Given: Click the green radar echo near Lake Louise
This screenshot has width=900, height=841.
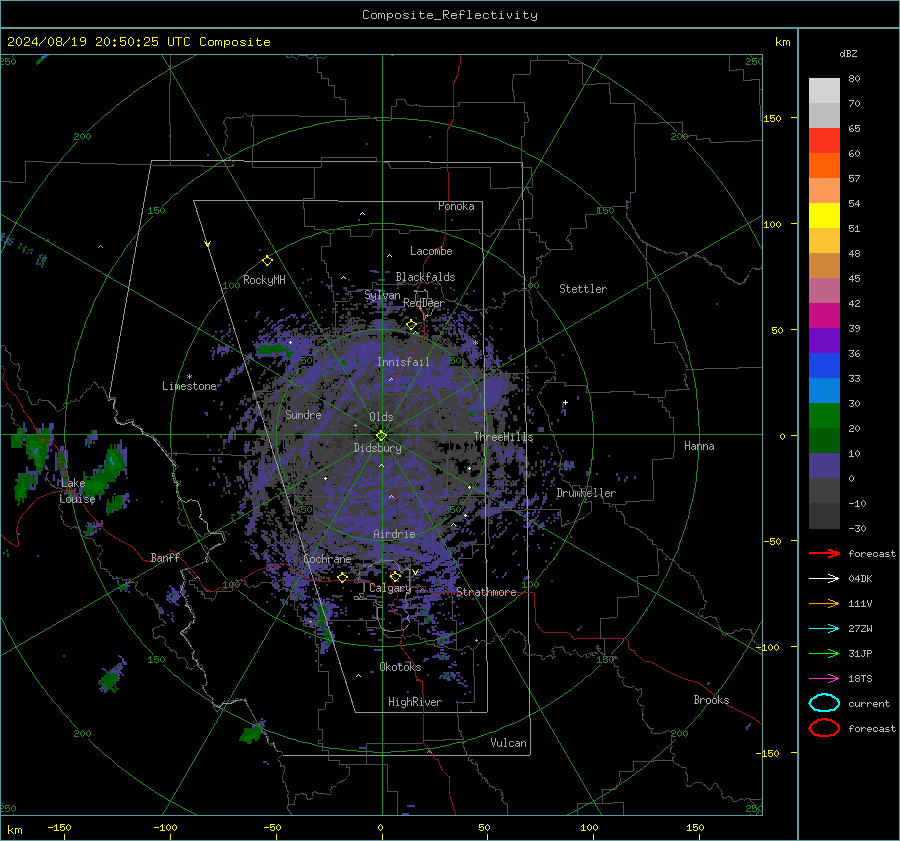Looking at the screenshot, I should 106,471.
